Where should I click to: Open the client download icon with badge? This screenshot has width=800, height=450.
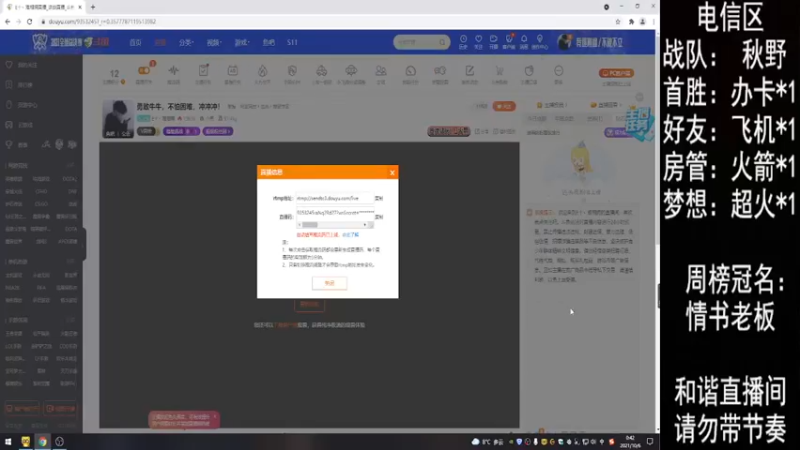point(509,41)
